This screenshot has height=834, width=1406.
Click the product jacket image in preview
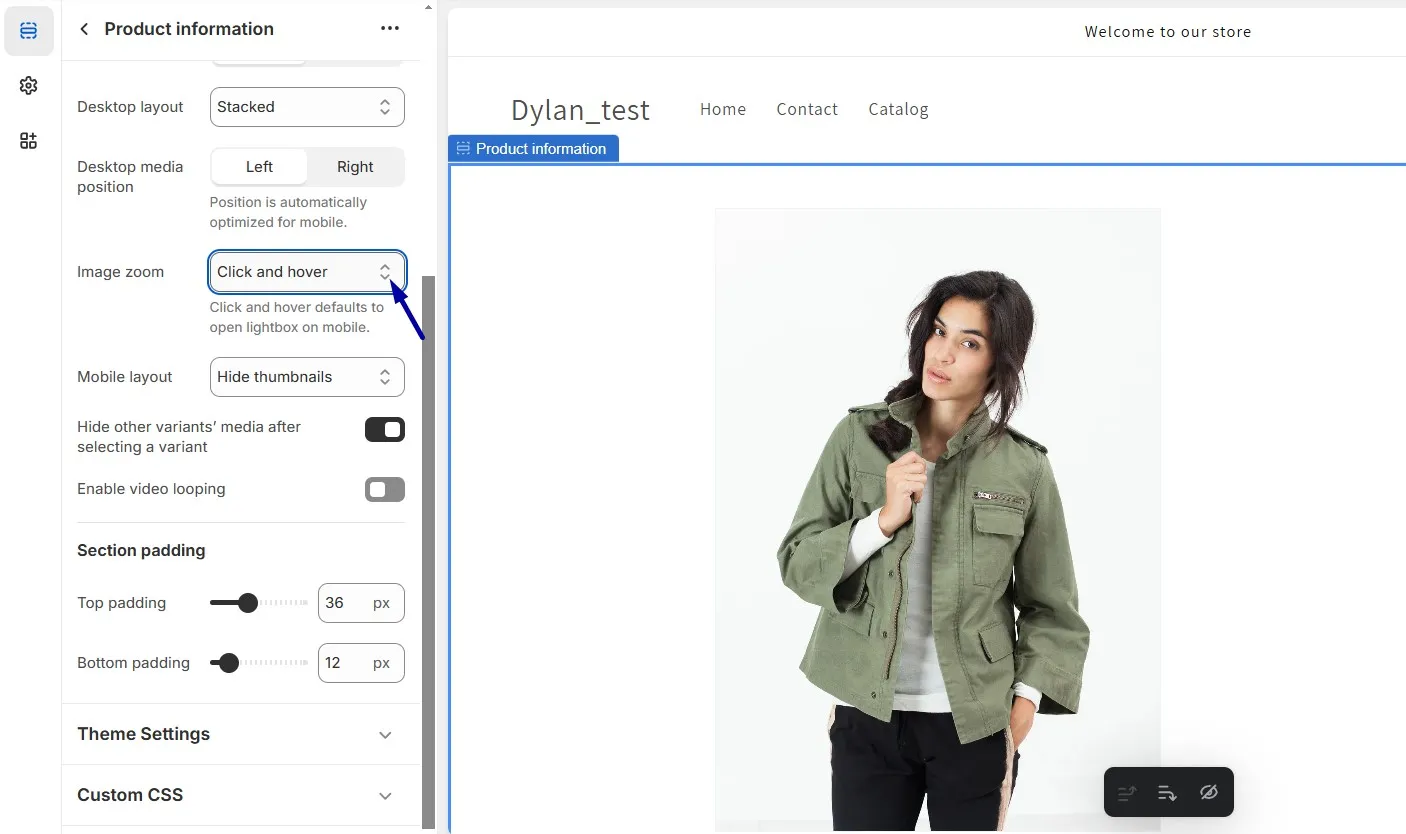click(937, 520)
